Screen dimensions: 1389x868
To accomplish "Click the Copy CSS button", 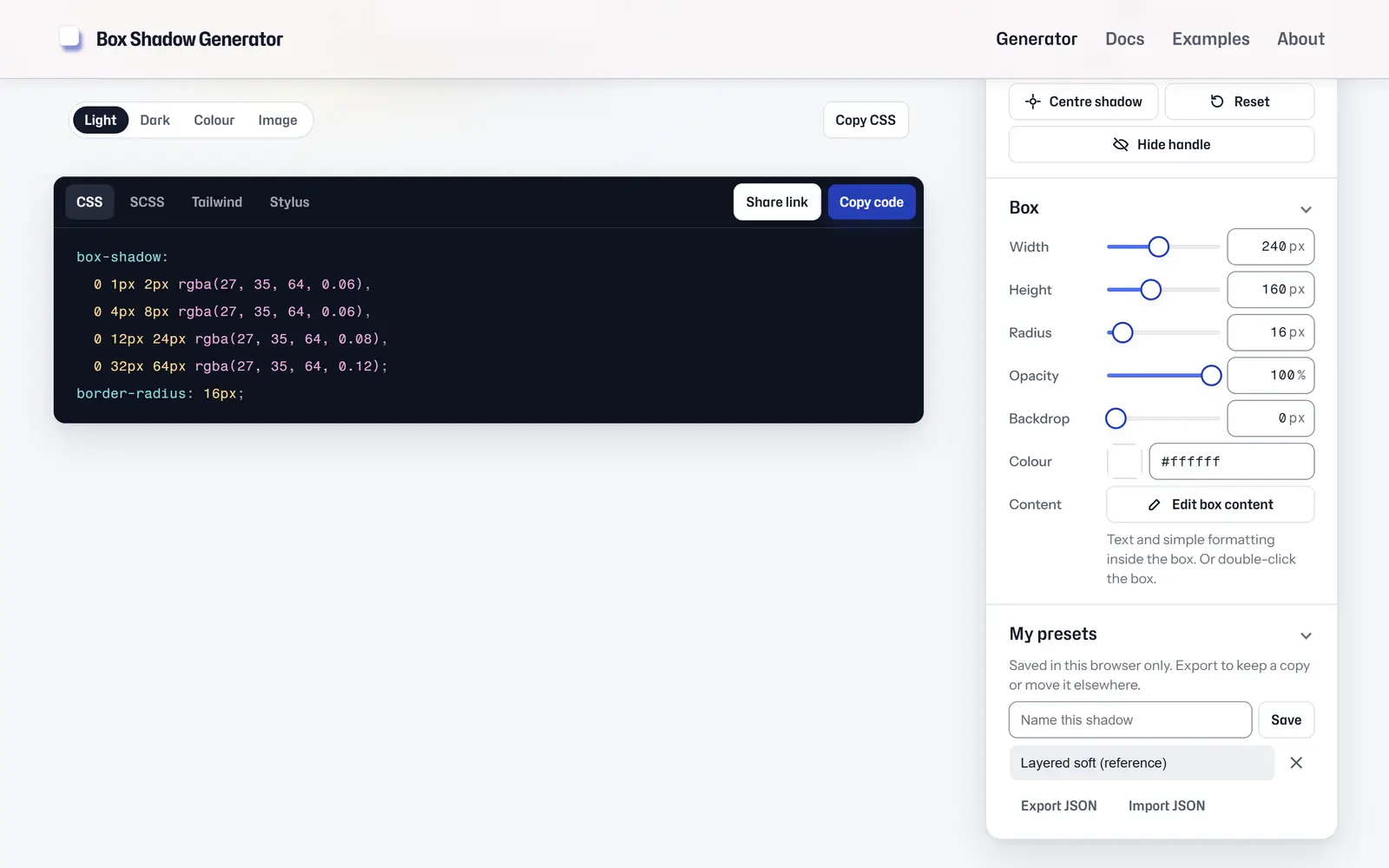I will coord(866,120).
